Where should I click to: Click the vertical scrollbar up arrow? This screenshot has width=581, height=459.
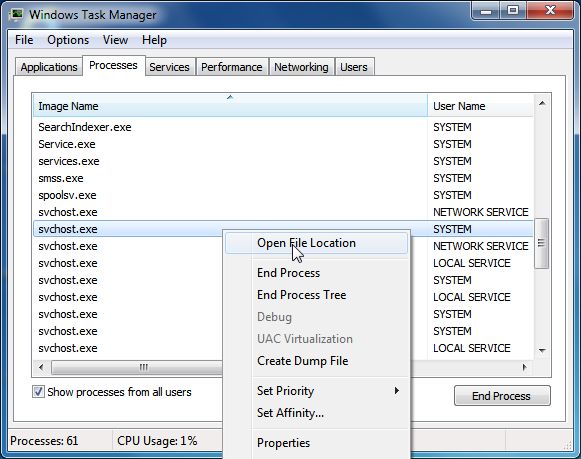pyautogui.click(x=542, y=103)
